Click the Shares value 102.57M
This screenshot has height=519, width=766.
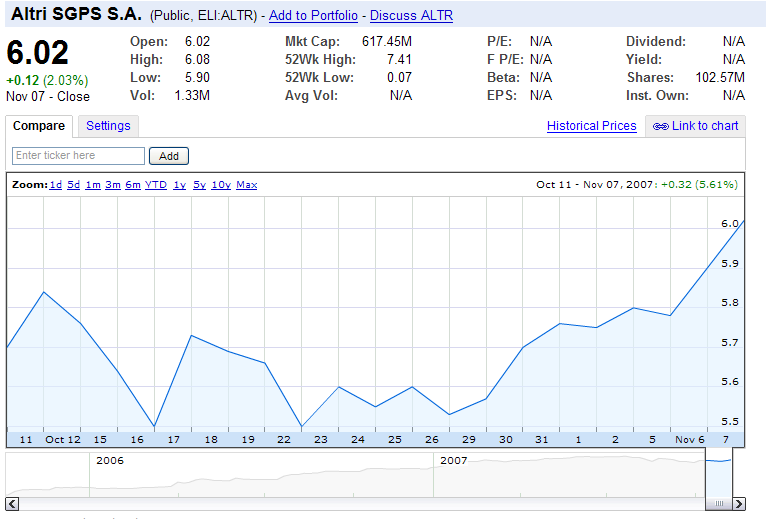tap(720, 77)
